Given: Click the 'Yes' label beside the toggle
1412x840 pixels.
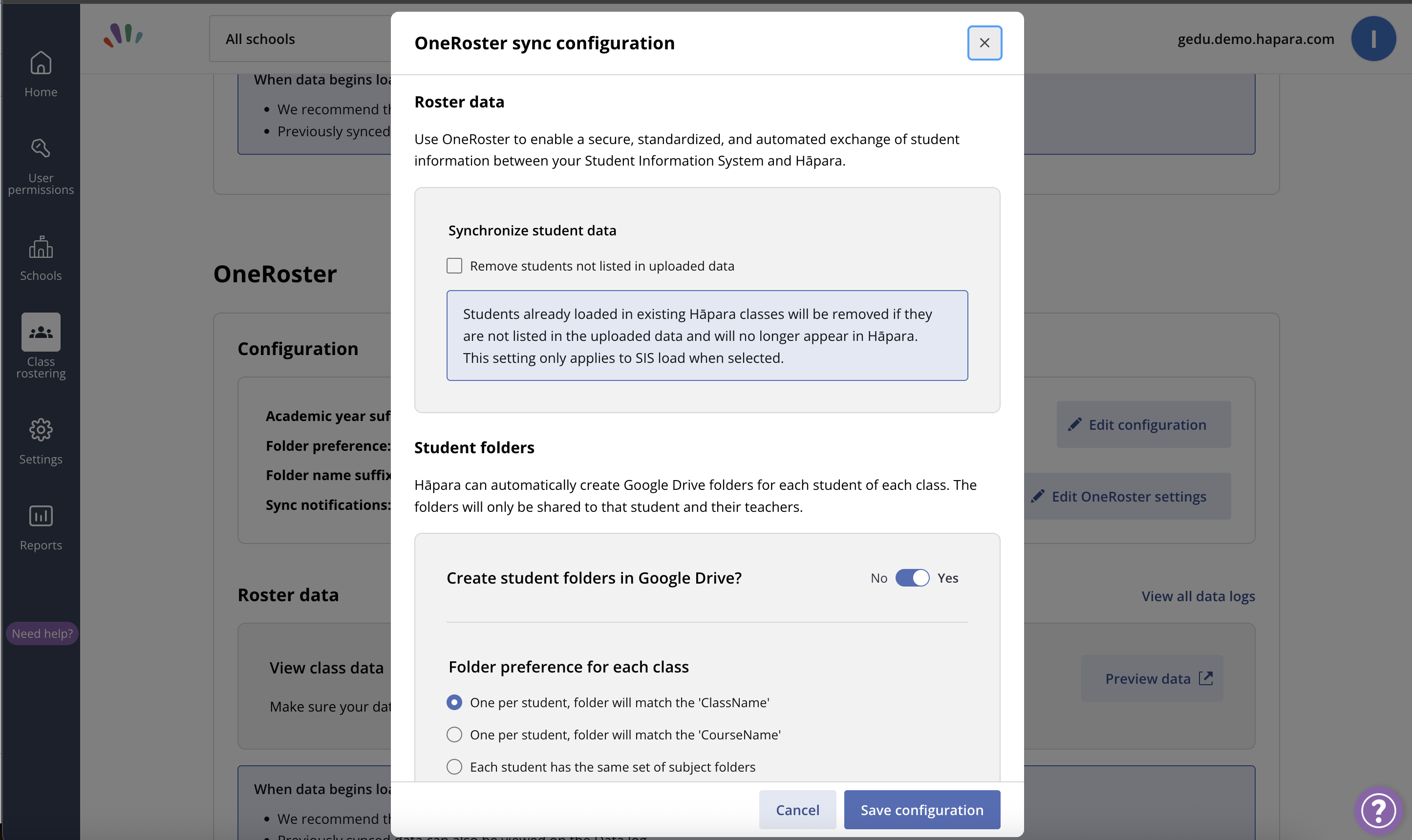Looking at the screenshot, I should pyautogui.click(x=948, y=578).
